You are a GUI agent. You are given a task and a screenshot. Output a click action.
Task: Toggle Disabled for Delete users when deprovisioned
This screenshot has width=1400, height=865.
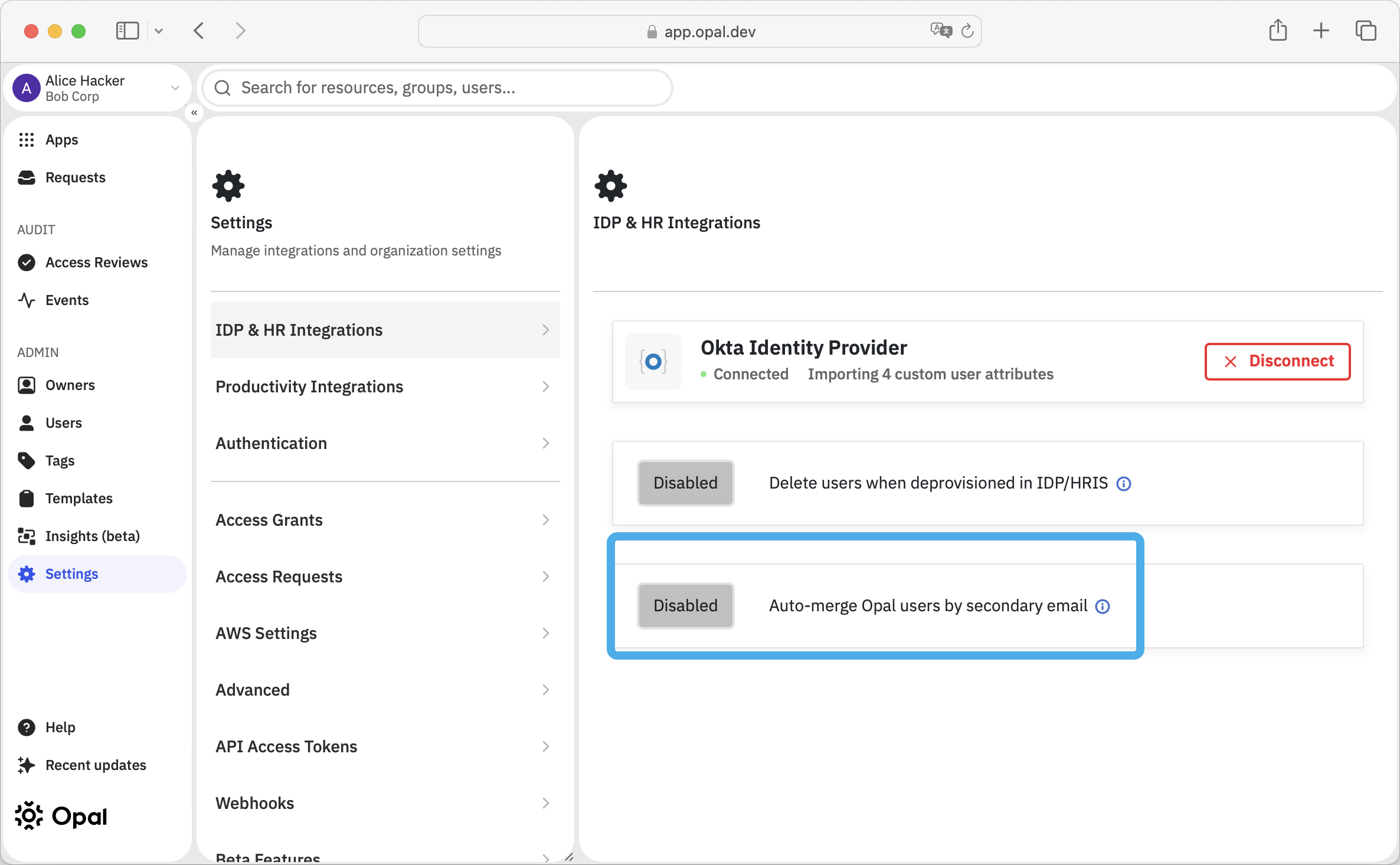click(686, 483)
